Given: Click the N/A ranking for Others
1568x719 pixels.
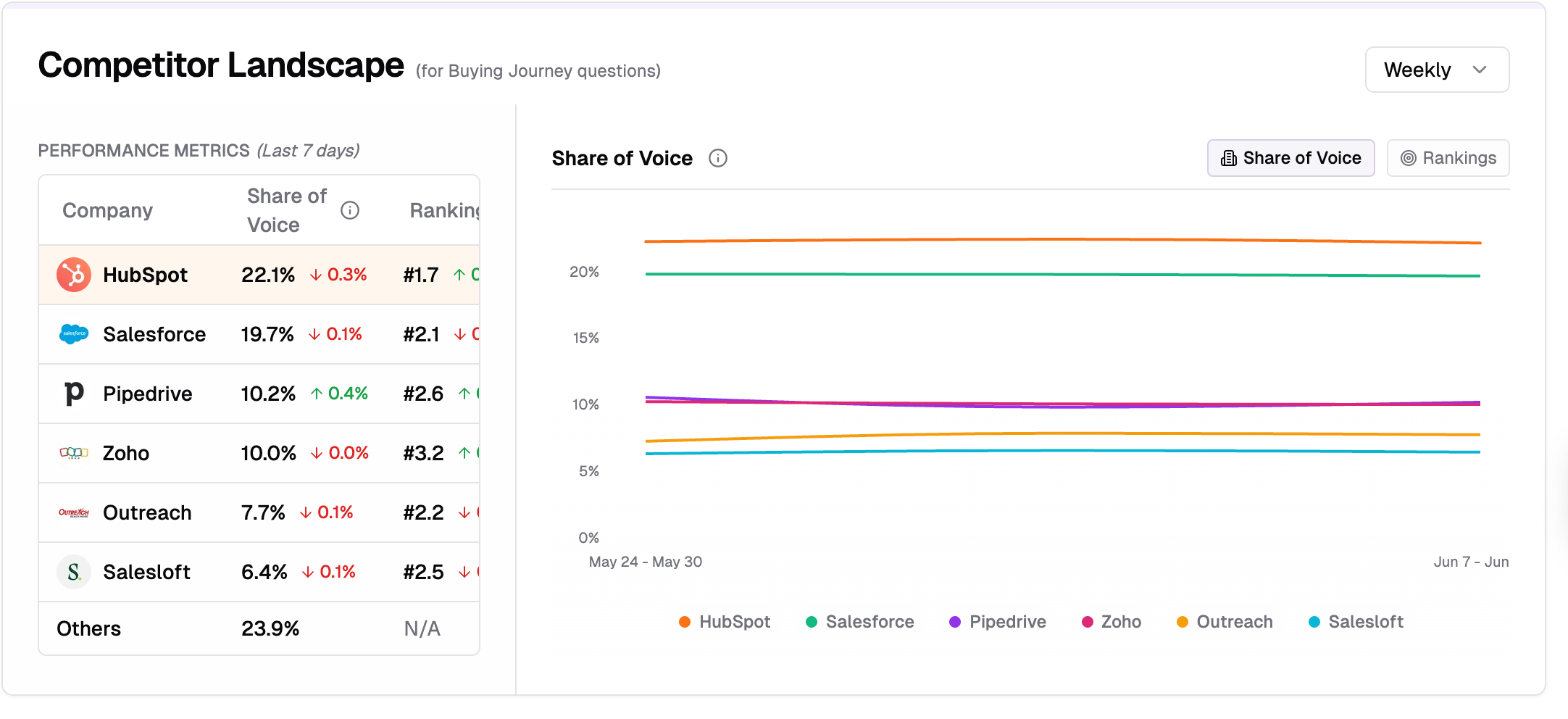Looking at the screenshot, I should 422,628.
